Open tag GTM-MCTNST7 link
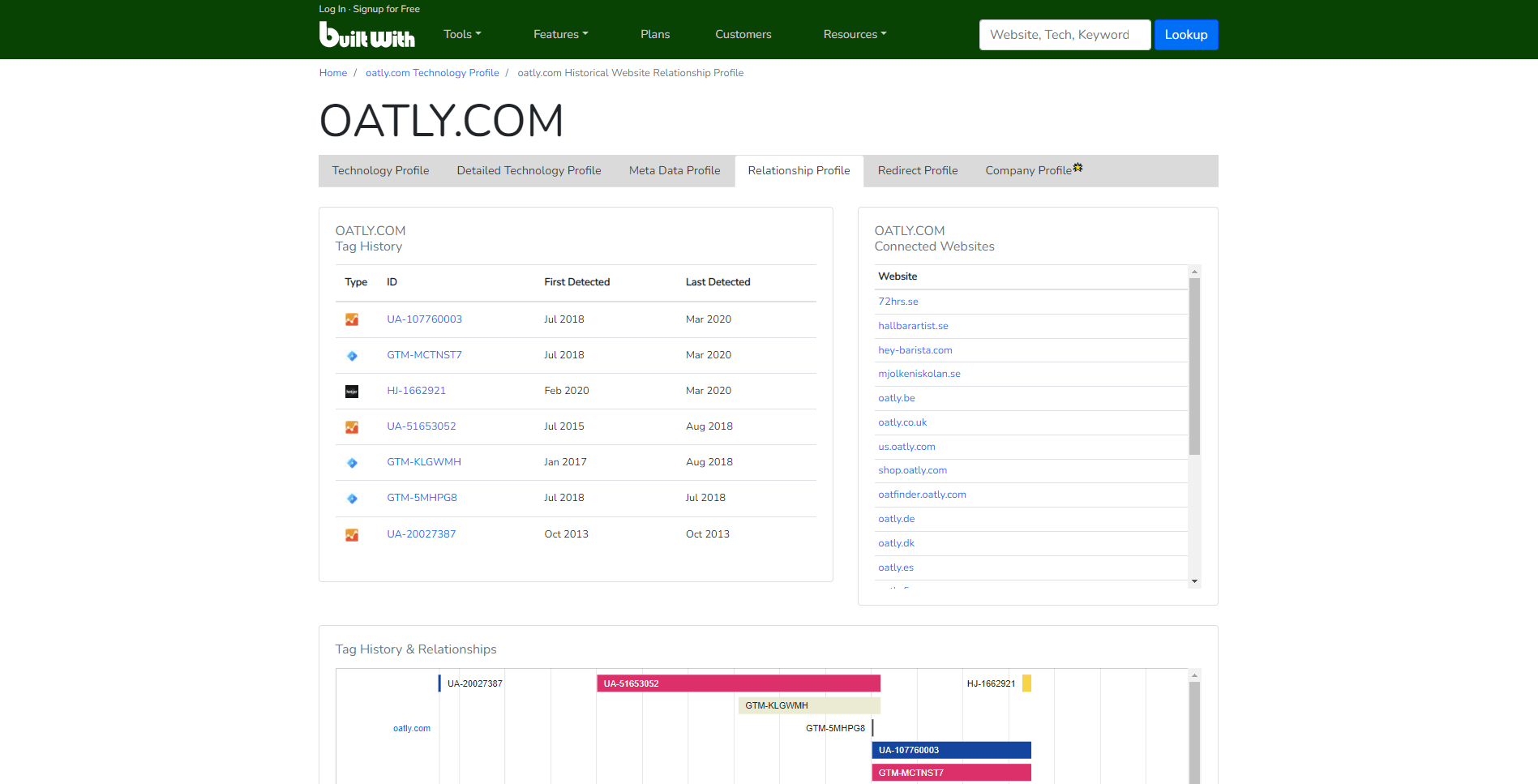 tap(424, 355)
